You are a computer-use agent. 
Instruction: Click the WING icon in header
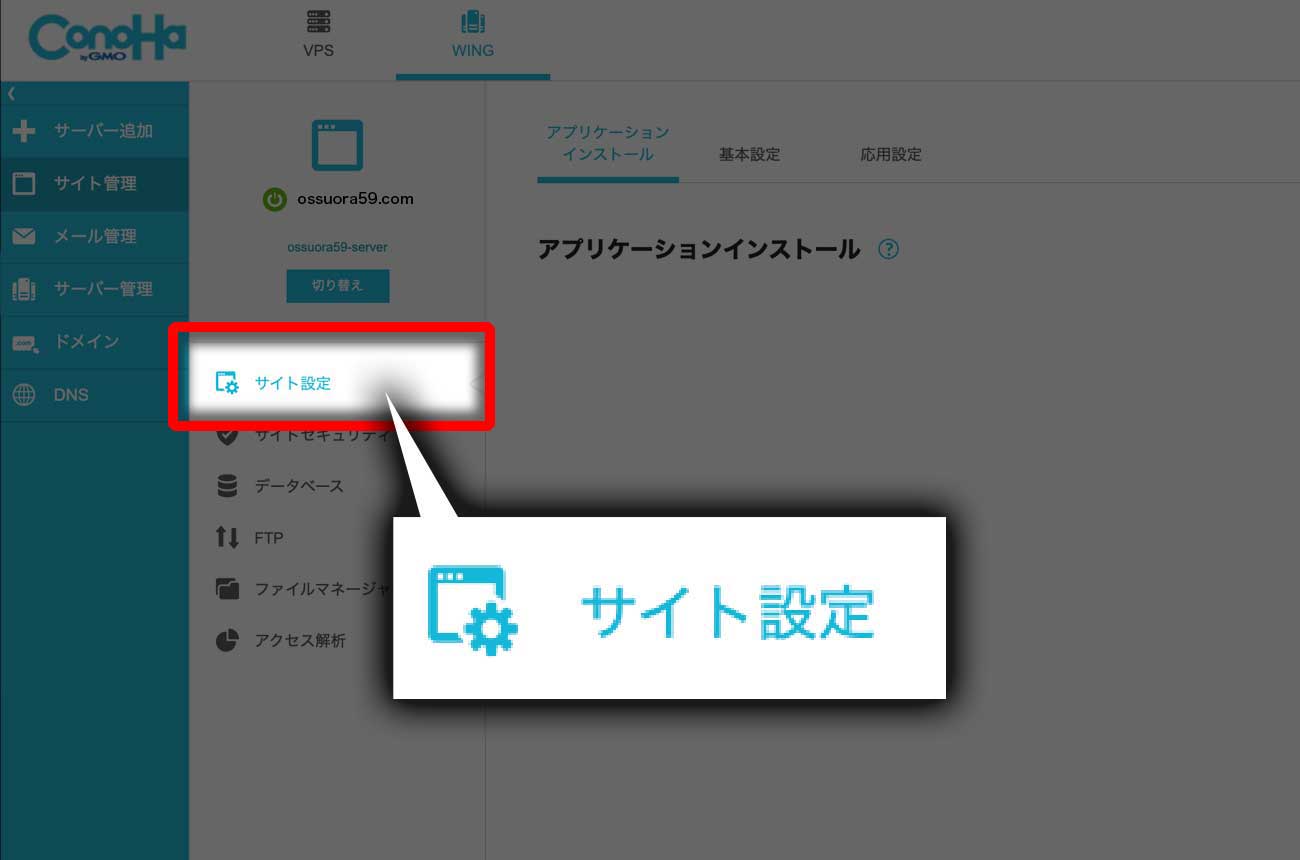click(x=472, y=21)
